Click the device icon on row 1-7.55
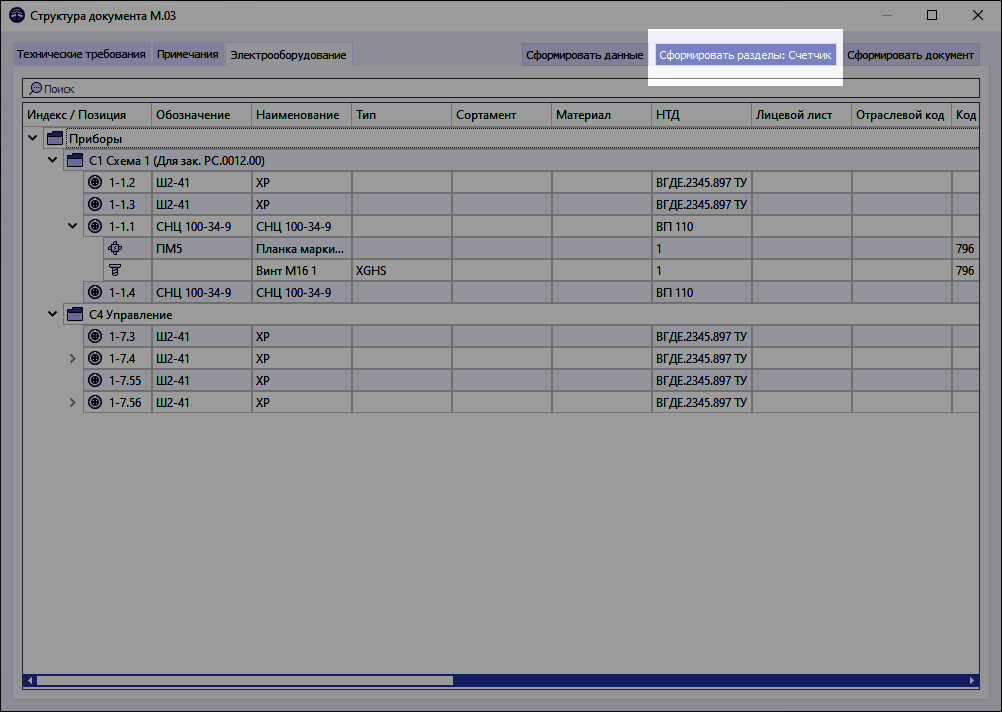 coord(94,380)
